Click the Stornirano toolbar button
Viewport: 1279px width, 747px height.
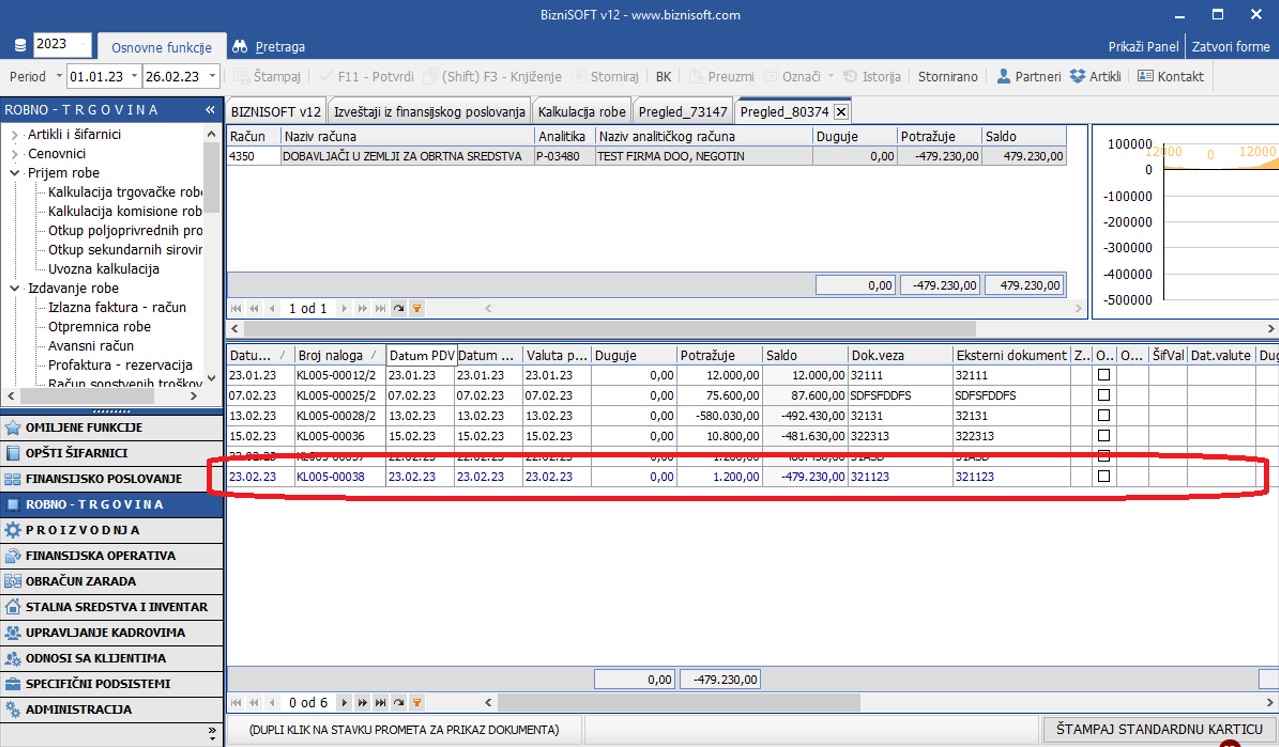948,76
